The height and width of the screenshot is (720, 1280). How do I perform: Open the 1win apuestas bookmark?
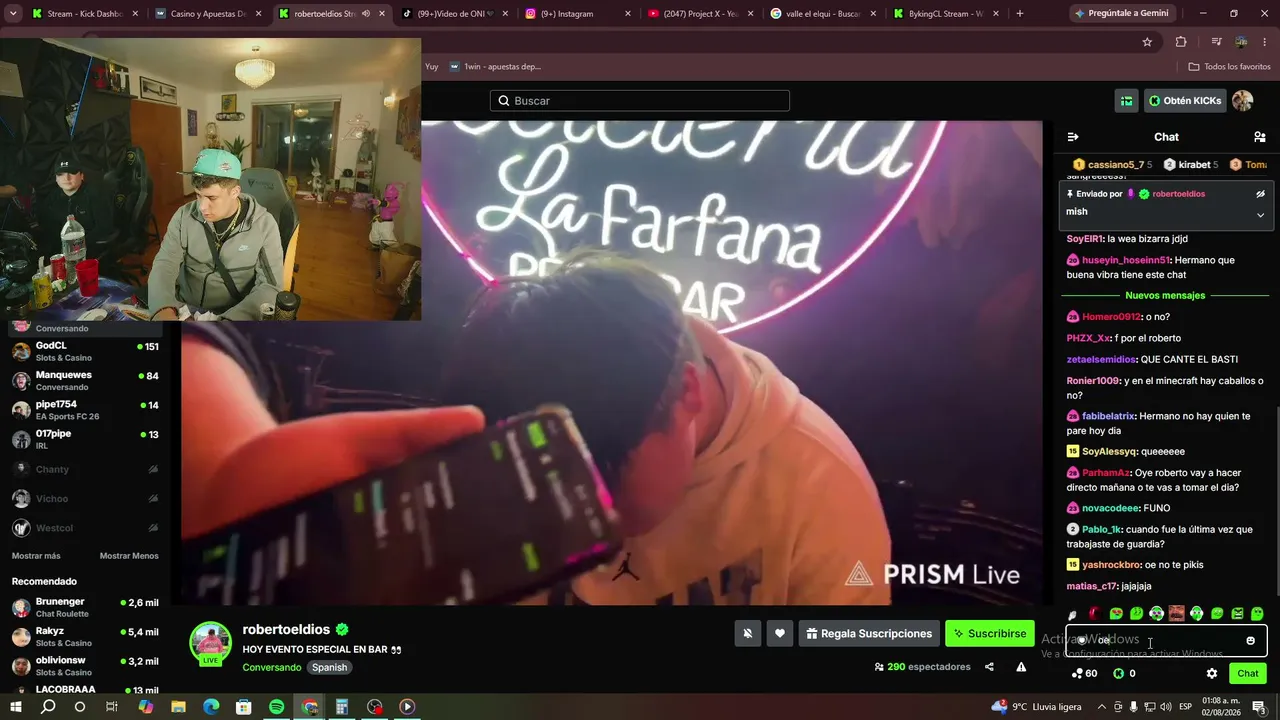tap(495, 67)
